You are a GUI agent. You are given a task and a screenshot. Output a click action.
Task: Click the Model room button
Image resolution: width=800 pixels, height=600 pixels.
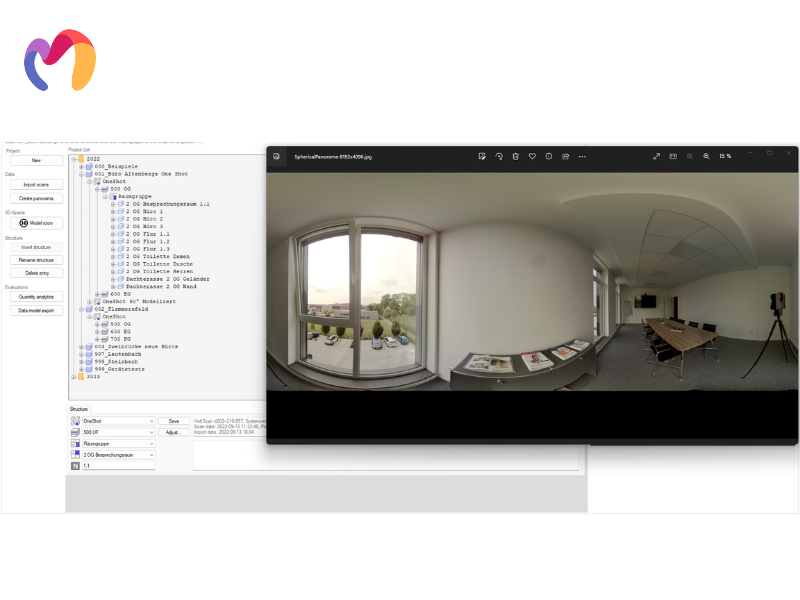point(36,223)
